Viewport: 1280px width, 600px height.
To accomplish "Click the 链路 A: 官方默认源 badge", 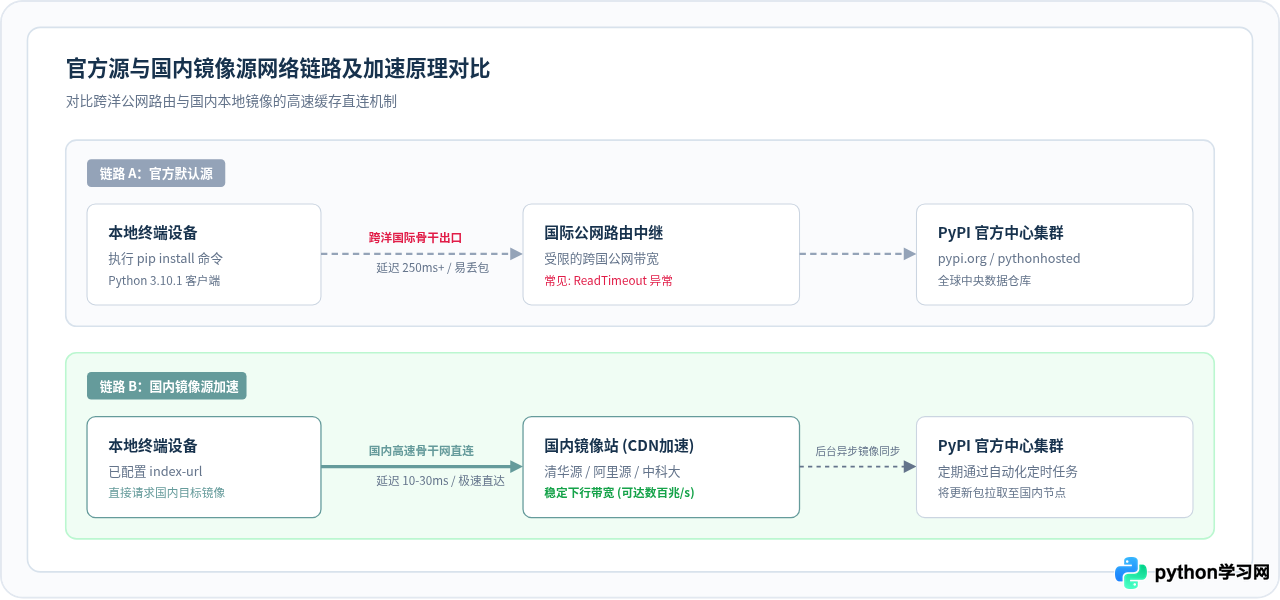I will tap(156, 173).
